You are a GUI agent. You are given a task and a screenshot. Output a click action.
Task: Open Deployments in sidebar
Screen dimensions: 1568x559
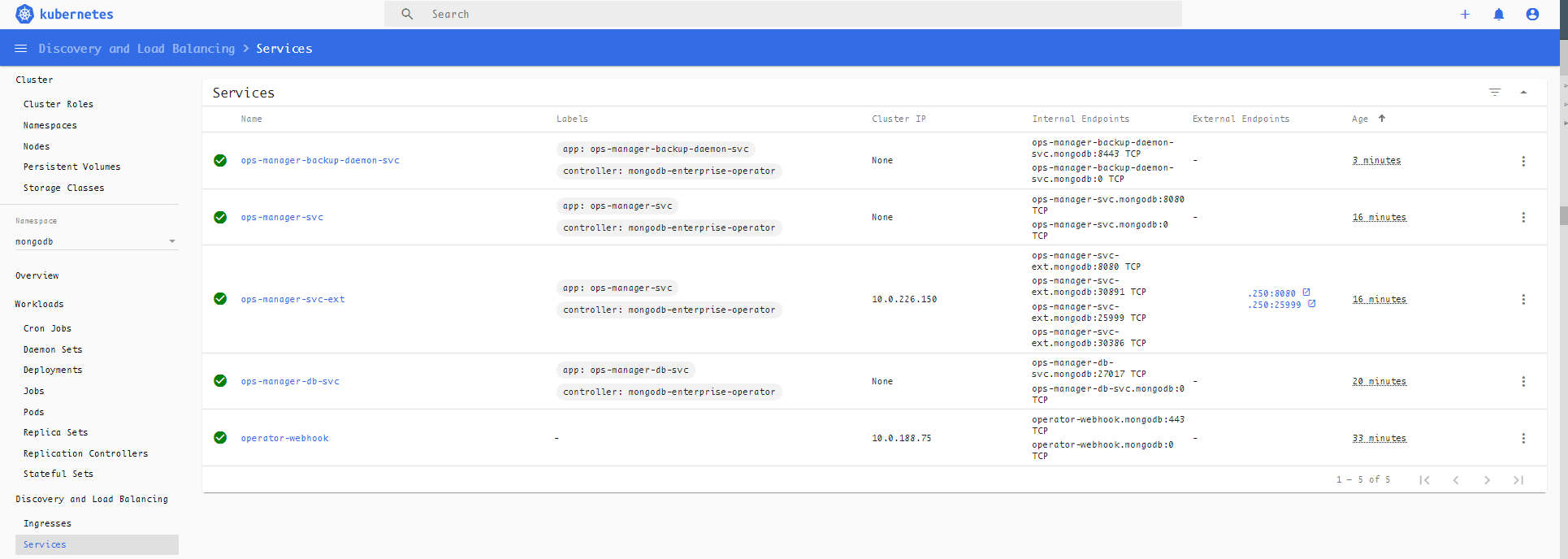[x=53, y=370]
